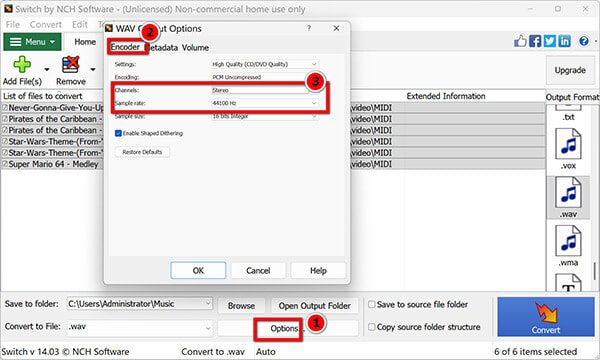Image resolution: width=600 pixels, height=360 pixels.
Task: Click 'Convert to .wav' status bar text
Action: point(213,352)
